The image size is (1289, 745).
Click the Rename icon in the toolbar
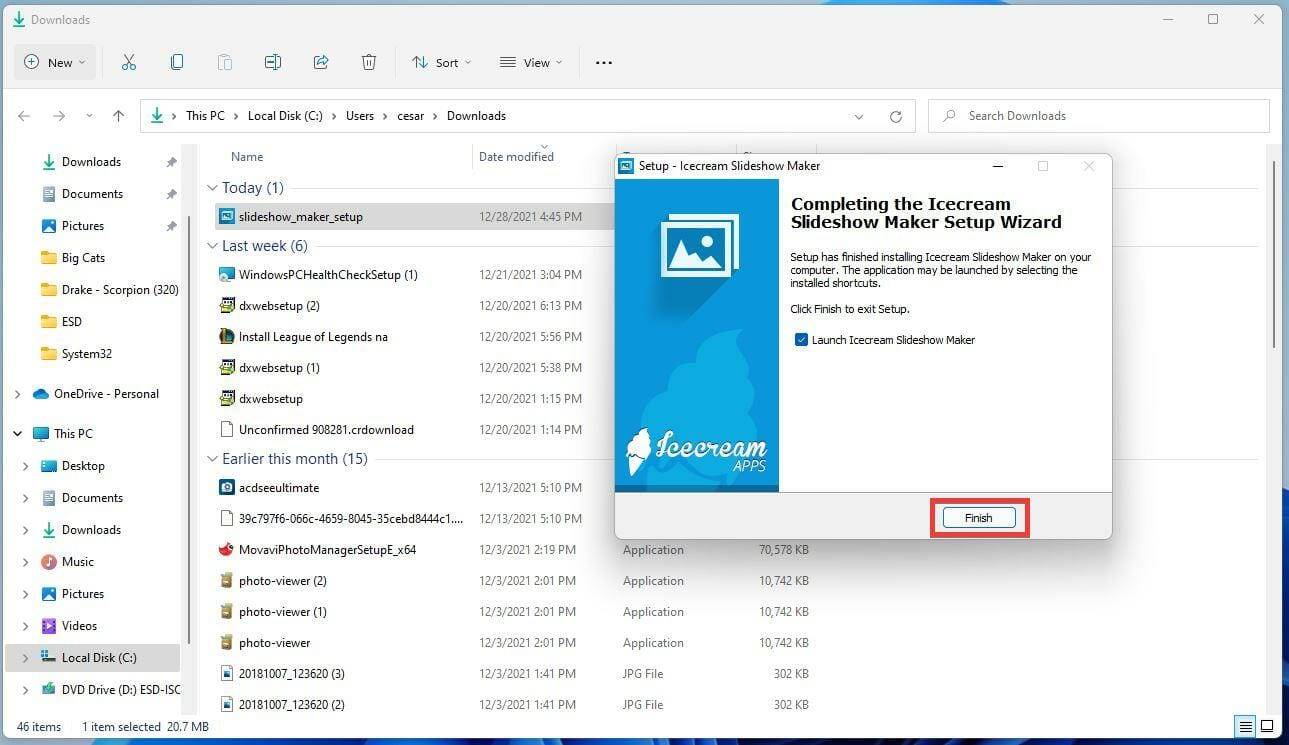(x=272, y=62)
